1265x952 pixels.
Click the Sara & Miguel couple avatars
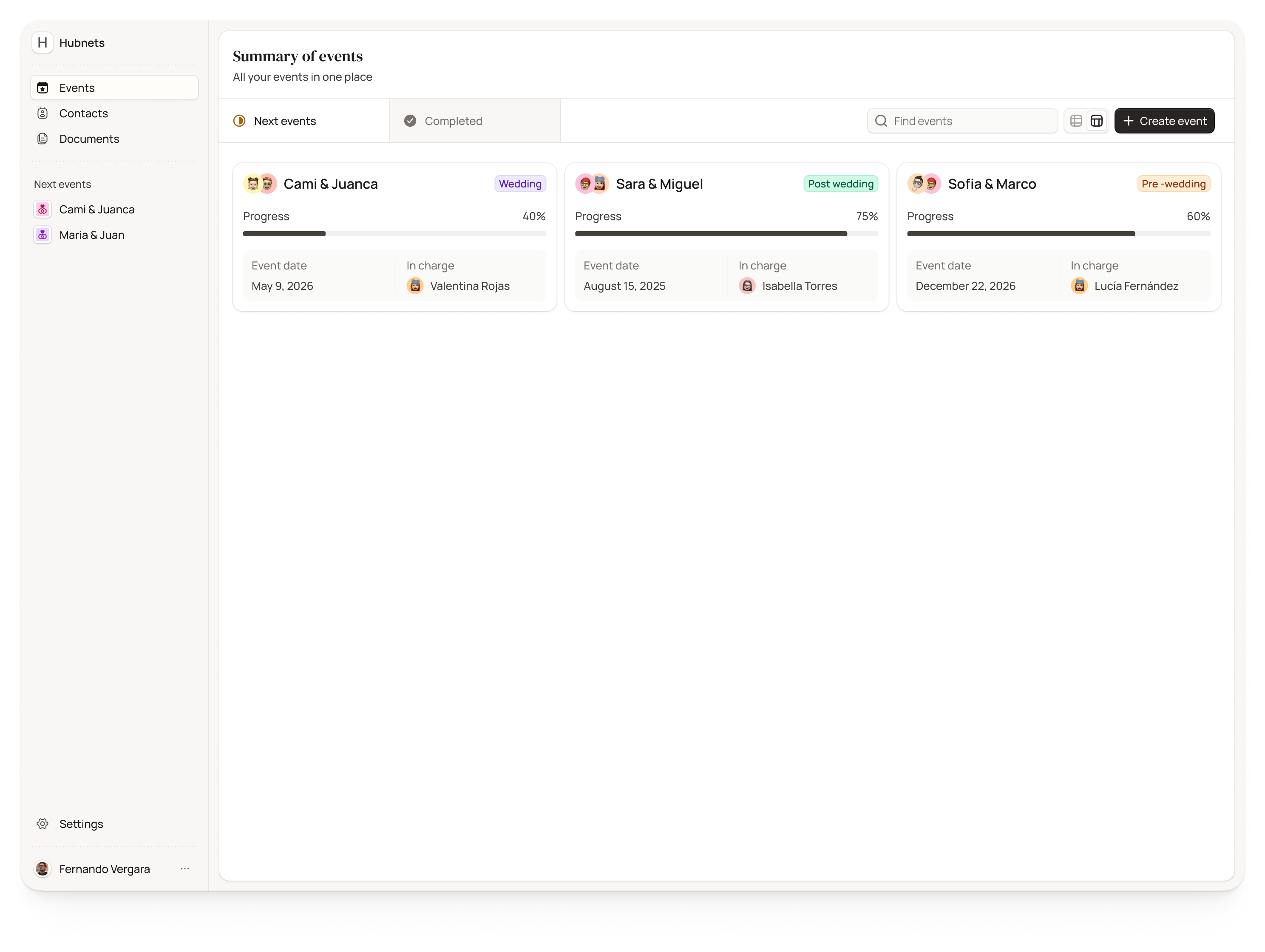click(x=592, y=184)
